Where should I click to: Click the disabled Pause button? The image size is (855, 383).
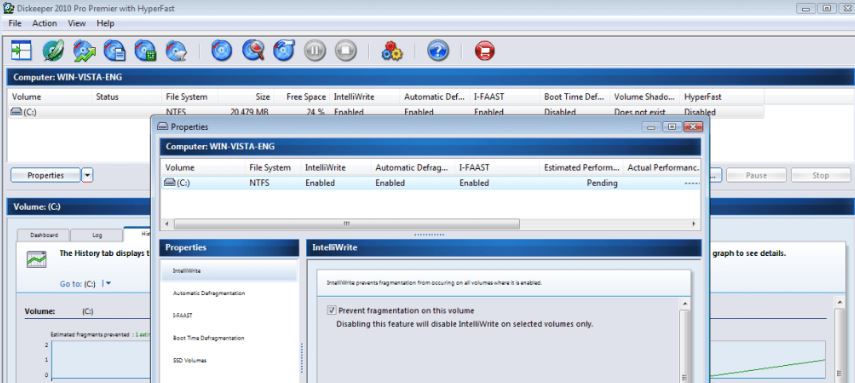756,175
